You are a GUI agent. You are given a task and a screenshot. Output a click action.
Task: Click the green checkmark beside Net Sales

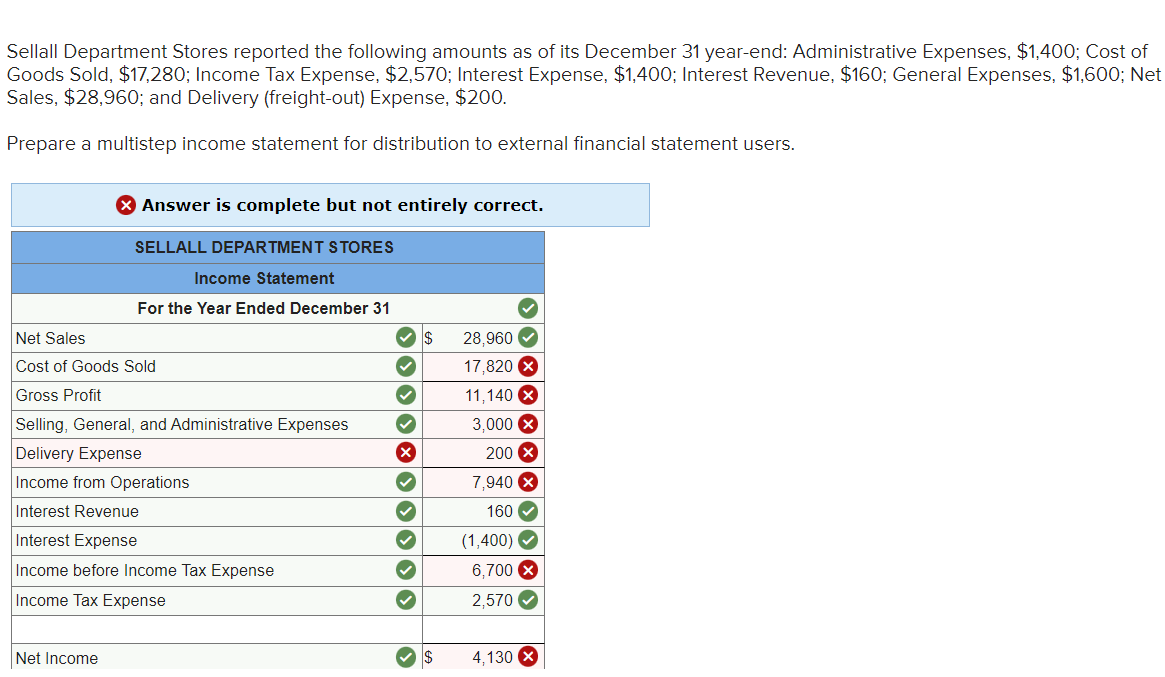[x=405, y=338]
